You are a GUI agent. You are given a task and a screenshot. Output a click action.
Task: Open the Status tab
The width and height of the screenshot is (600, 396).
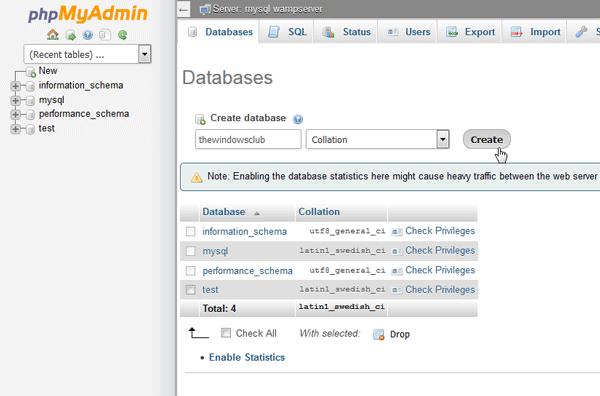coord(346,32)
